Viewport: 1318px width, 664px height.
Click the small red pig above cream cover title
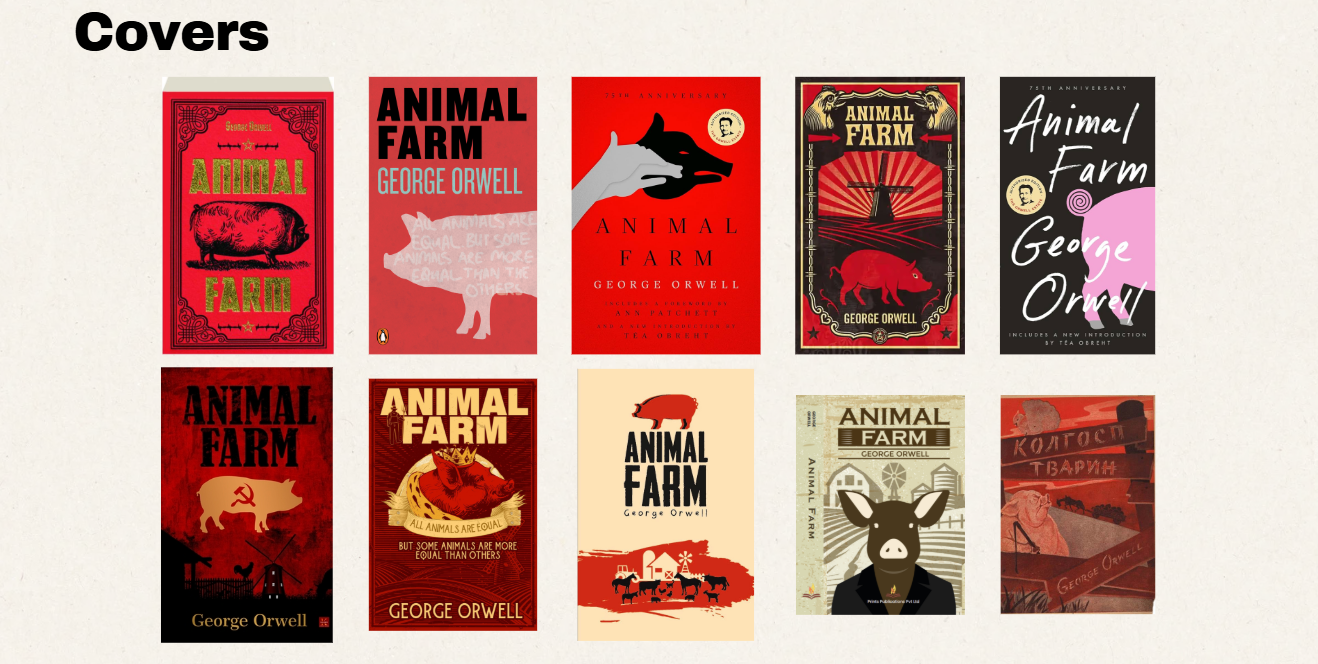click(664, 409)
